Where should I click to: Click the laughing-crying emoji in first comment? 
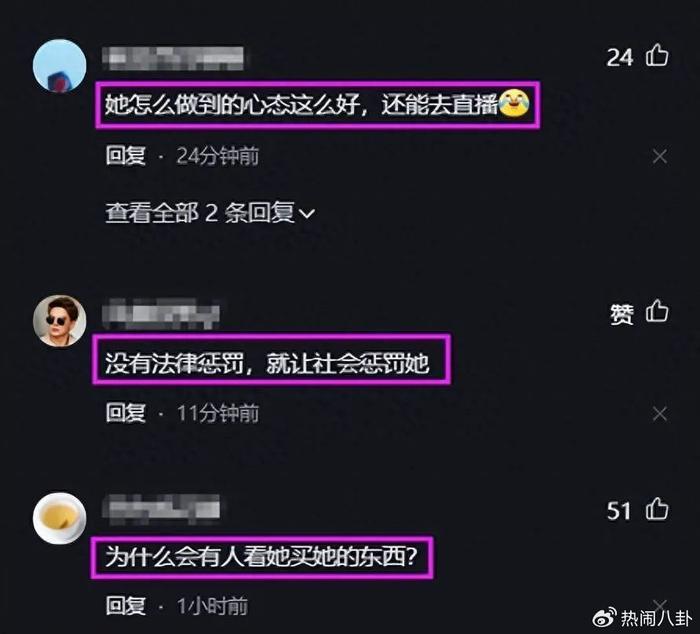[x=513, y=103]
